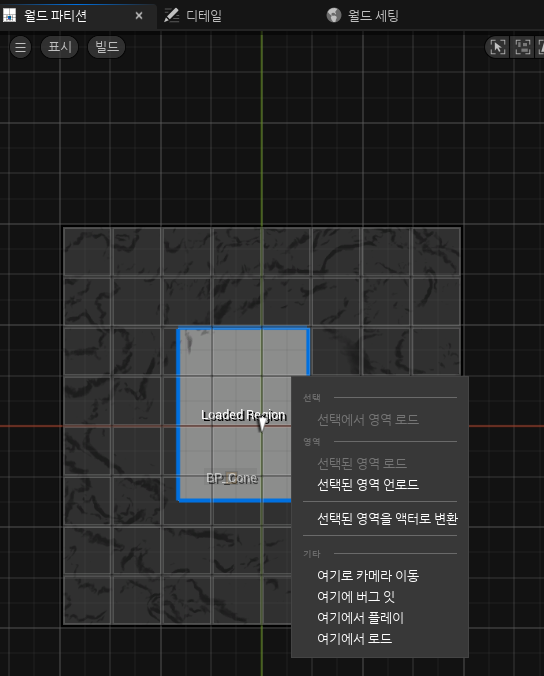Click the BP_Cone actor label

pos(232,478)
